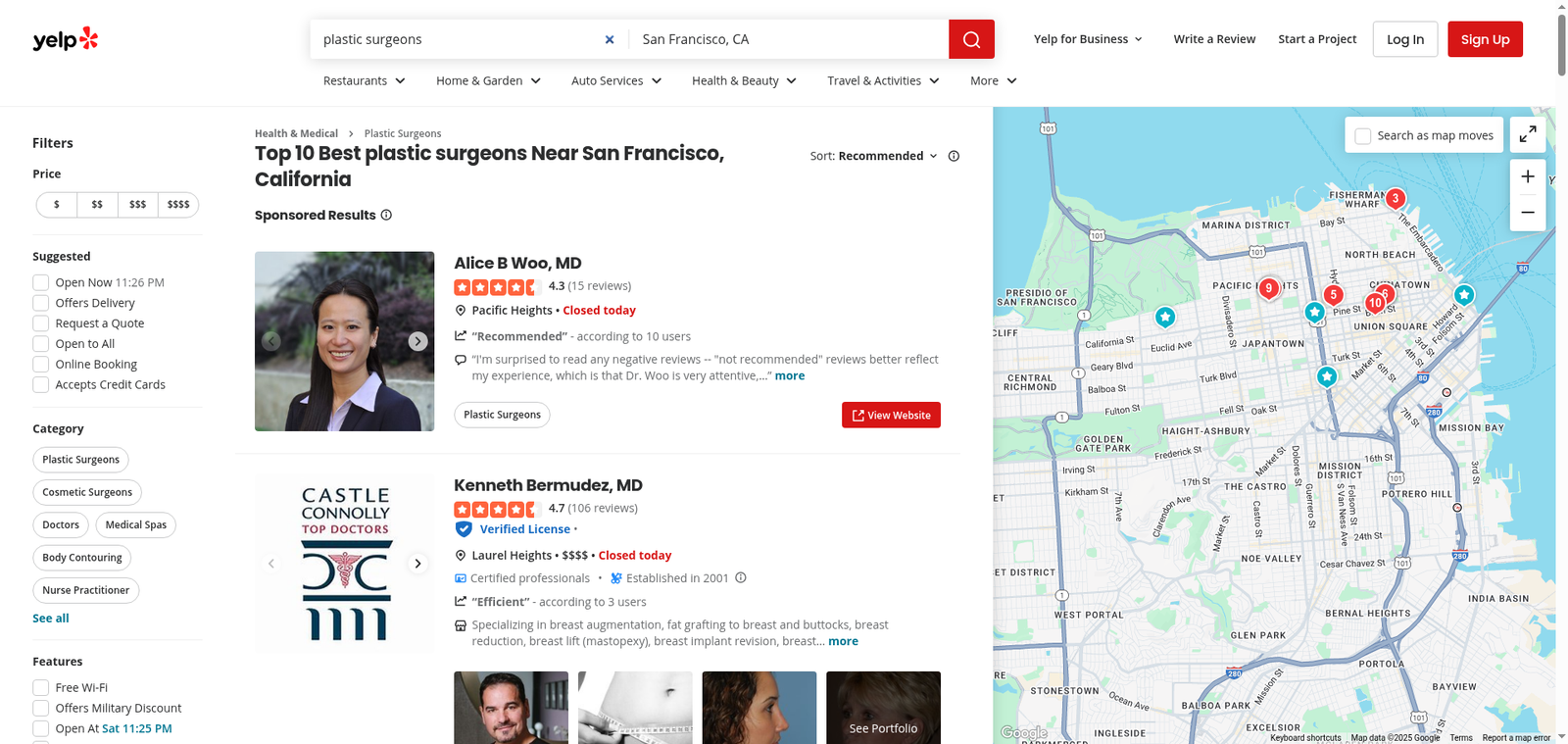Screen dimensions: 1568x744
Task: Open Kenneth Bermudez, MD listing title
Action: (548, 485)
